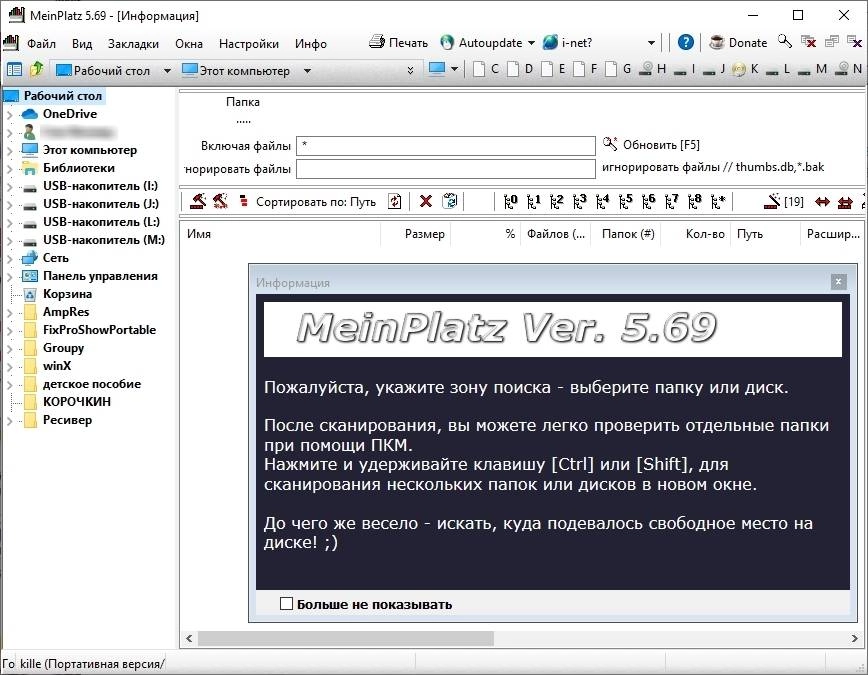This screenshot has height=675, width=868.
Task: Toggle the tree panel view icon
Action: tap(14, 70)
